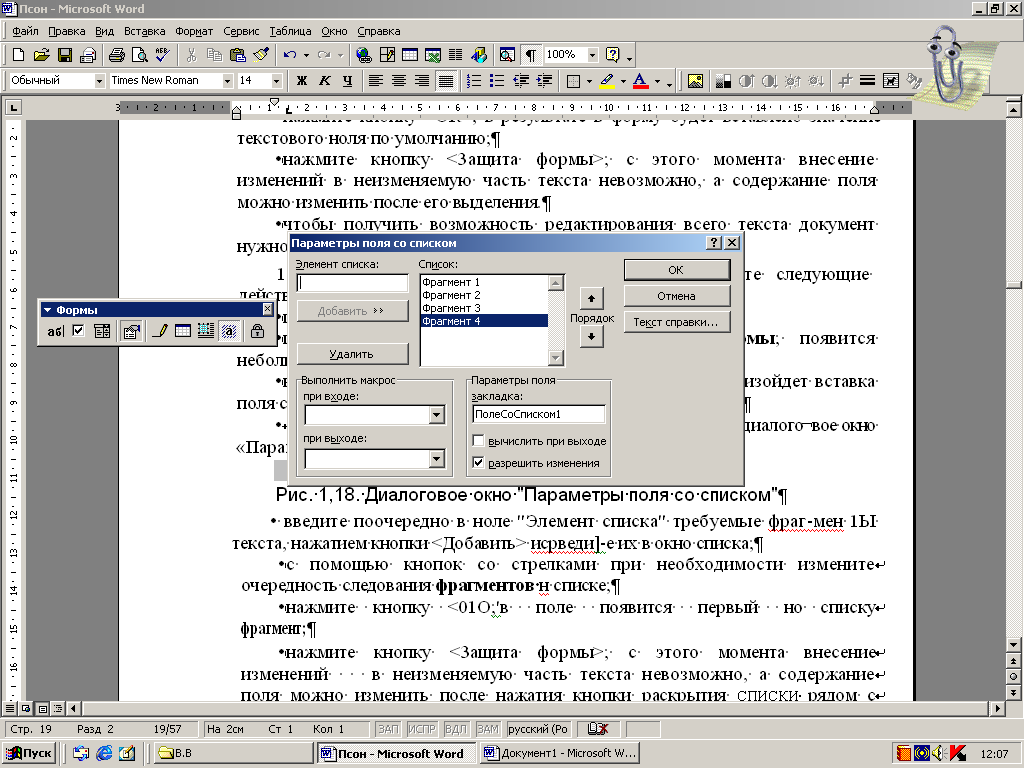The height and width of the screenshot is (768, 1024).
Task: Apply bulleted list formatting
Action: tap(497, 81)
